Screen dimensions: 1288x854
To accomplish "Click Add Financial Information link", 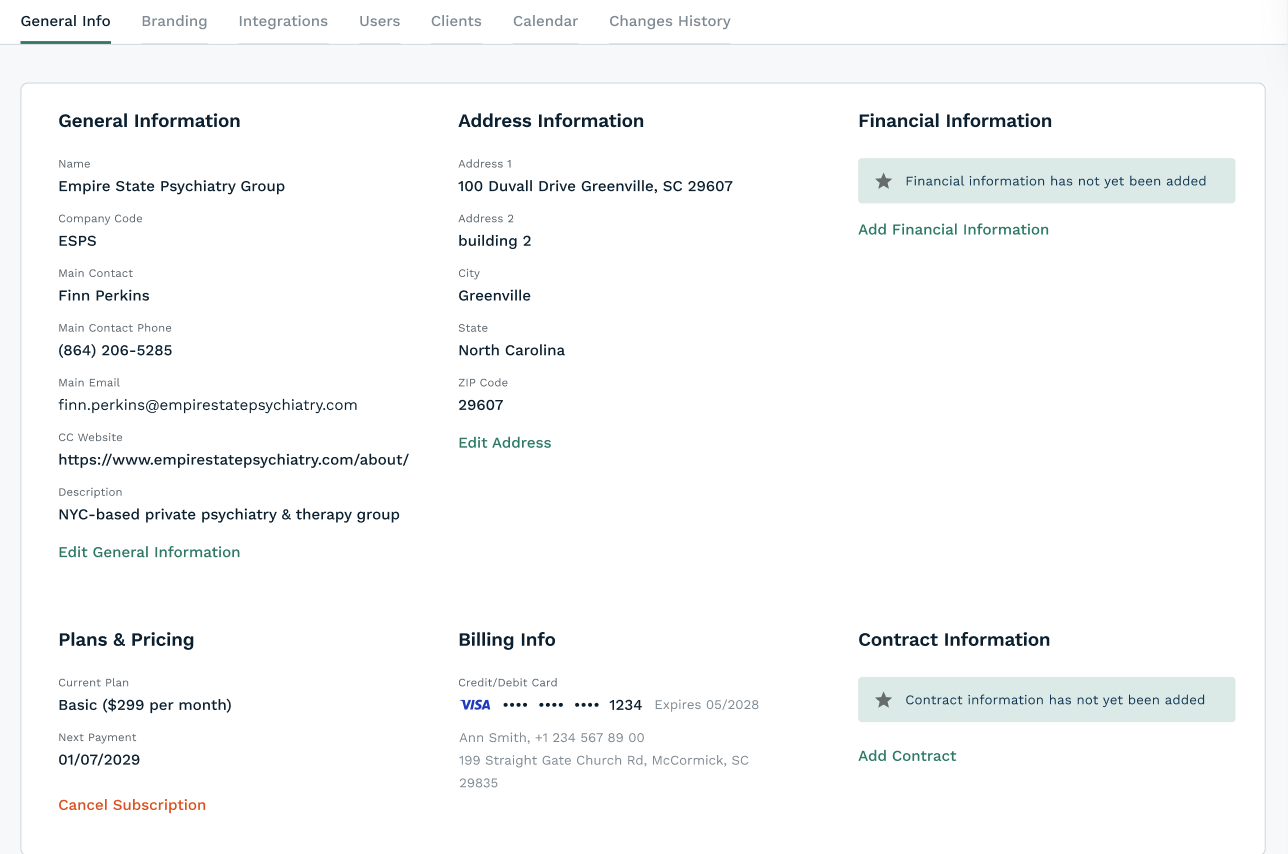I will click(953, 230).
